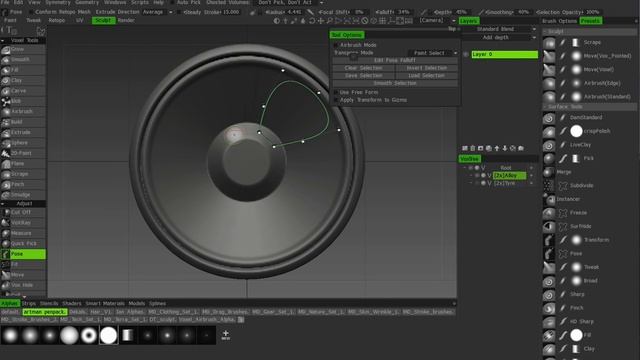Select the Carve voxel tool
The width and height of the screenshot is (640, 360).
(x=23, y=91)
